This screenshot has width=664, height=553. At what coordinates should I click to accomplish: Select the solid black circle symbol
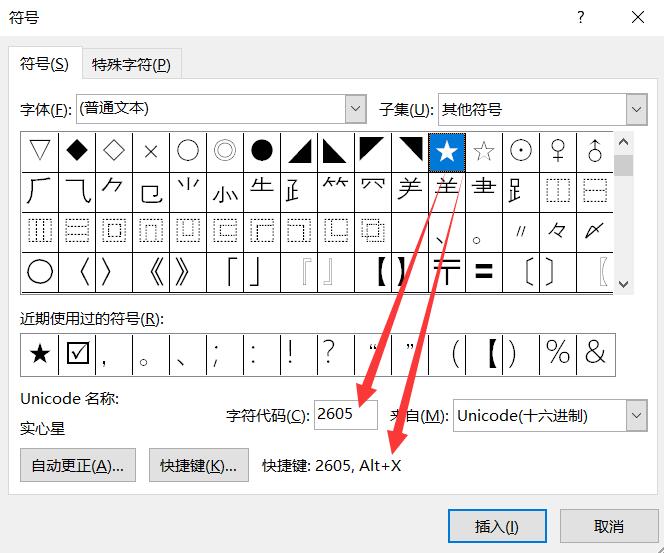[262, 152]
